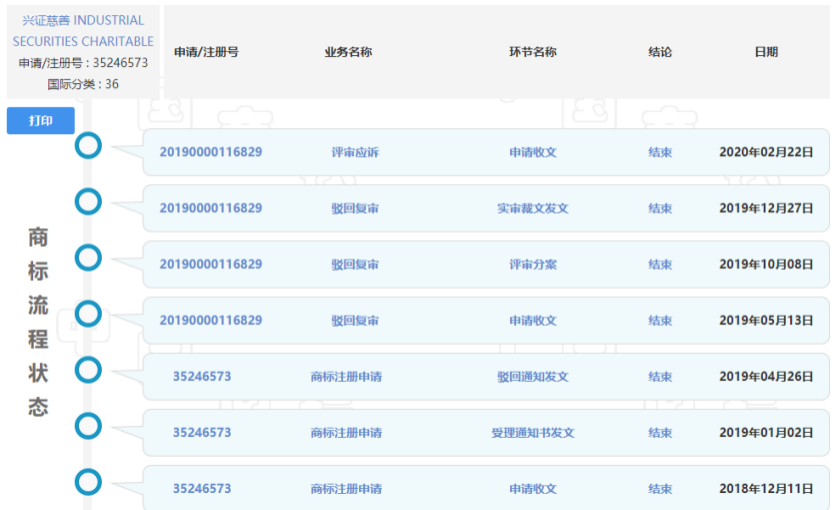The width and height of the screenshot is (832, 510).
Task: Click 申请/注册号：35246573 in info panel
Action: 83,63
